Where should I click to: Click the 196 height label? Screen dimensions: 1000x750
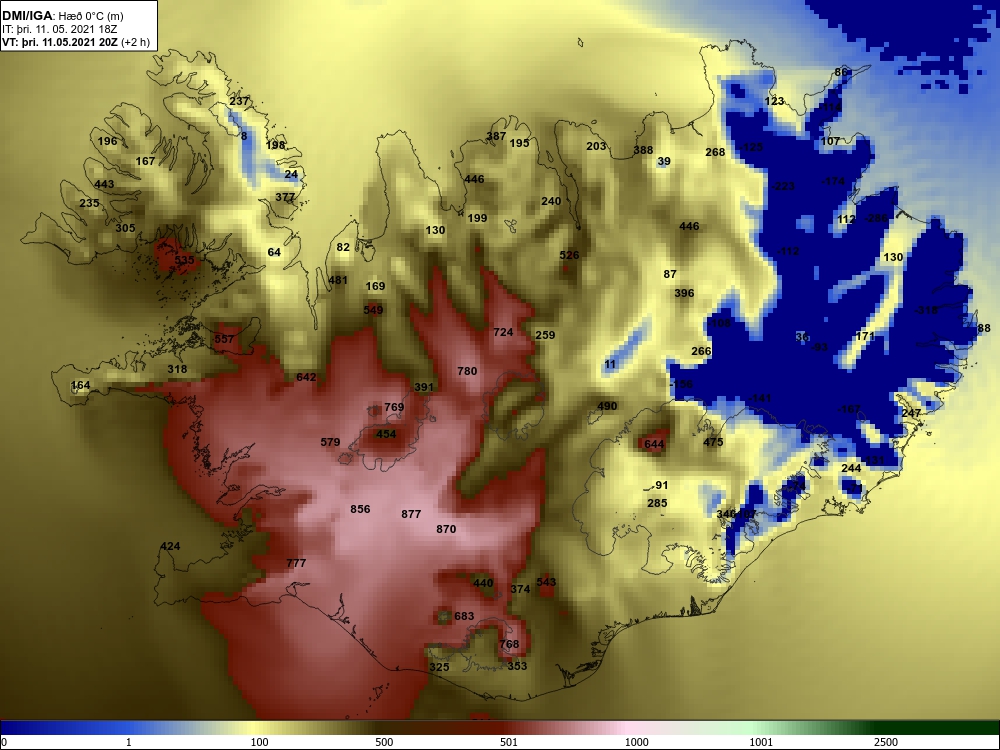click(108, 141)
